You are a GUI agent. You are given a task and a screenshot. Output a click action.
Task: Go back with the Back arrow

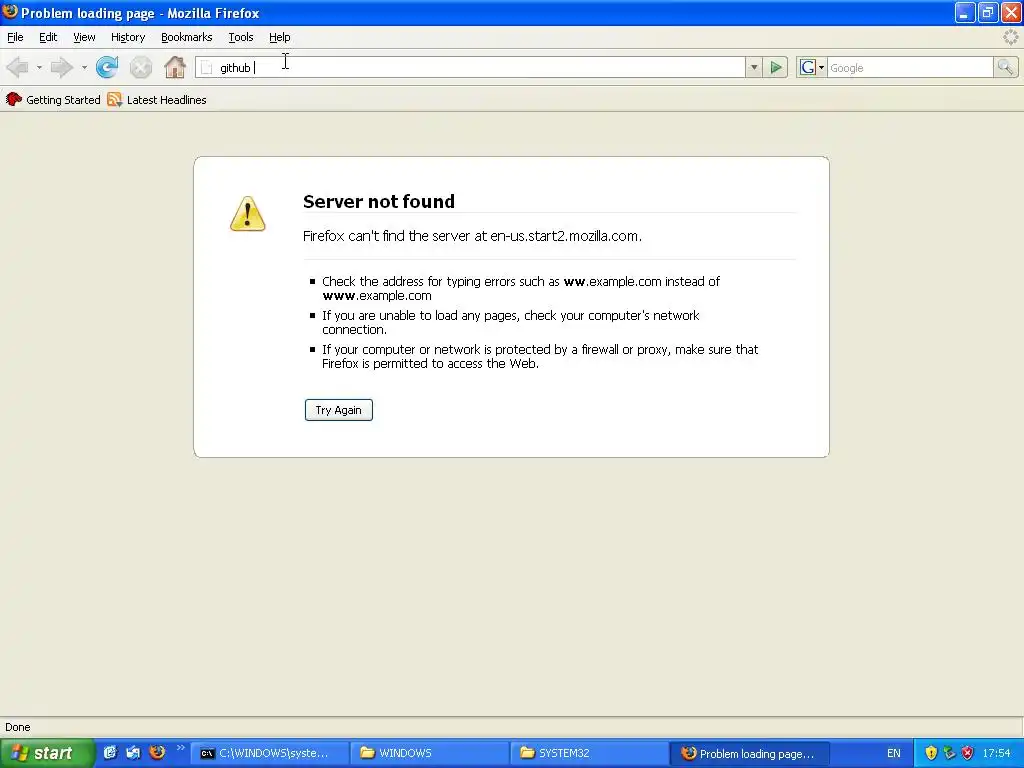[18, 67]
